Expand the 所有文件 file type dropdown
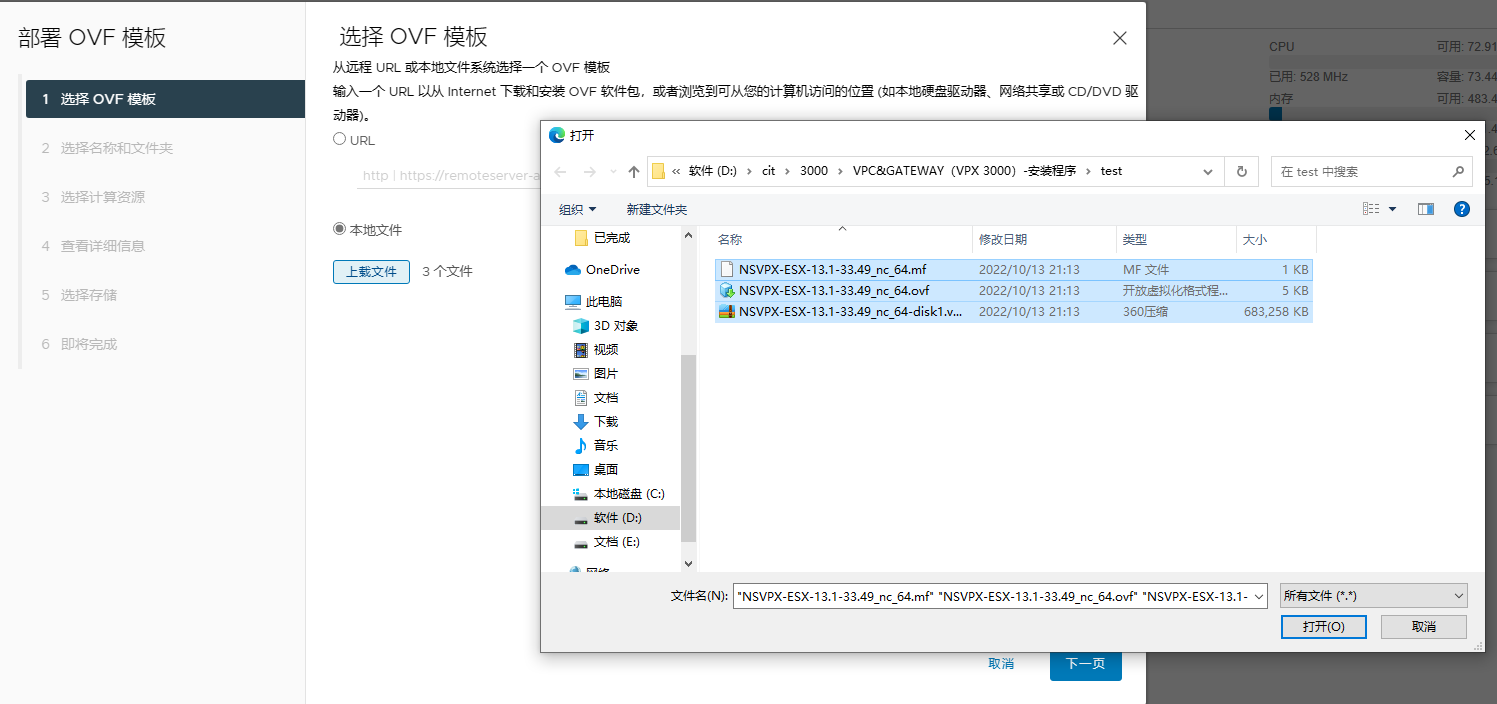1497x704 pixels. pyautogui.click(x=1373, y=596)
